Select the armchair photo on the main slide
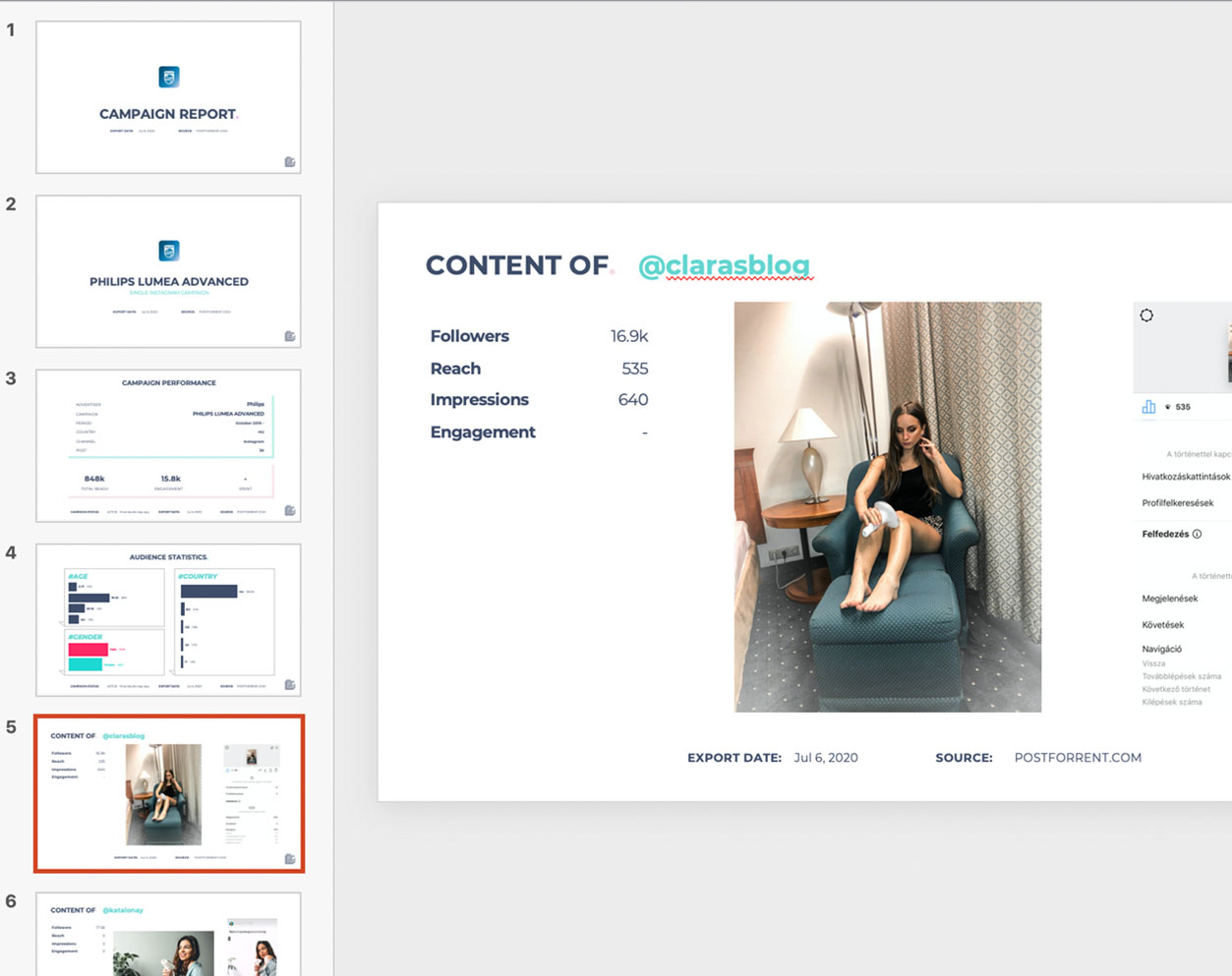The width and height of the screenshot is (1232, 976). click(x=888, y=506)
